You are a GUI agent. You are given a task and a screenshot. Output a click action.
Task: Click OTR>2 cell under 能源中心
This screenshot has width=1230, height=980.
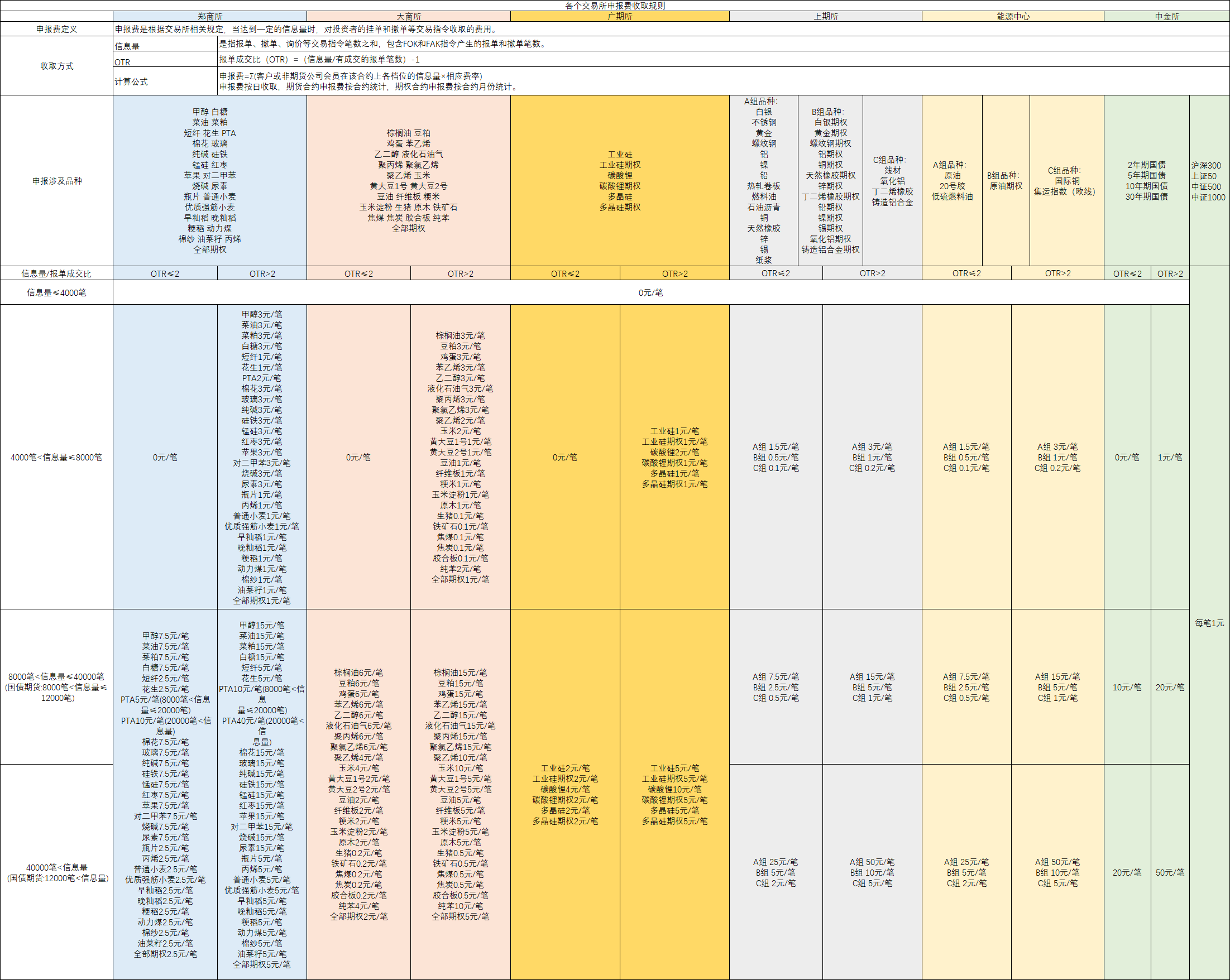click(1057, 273)
